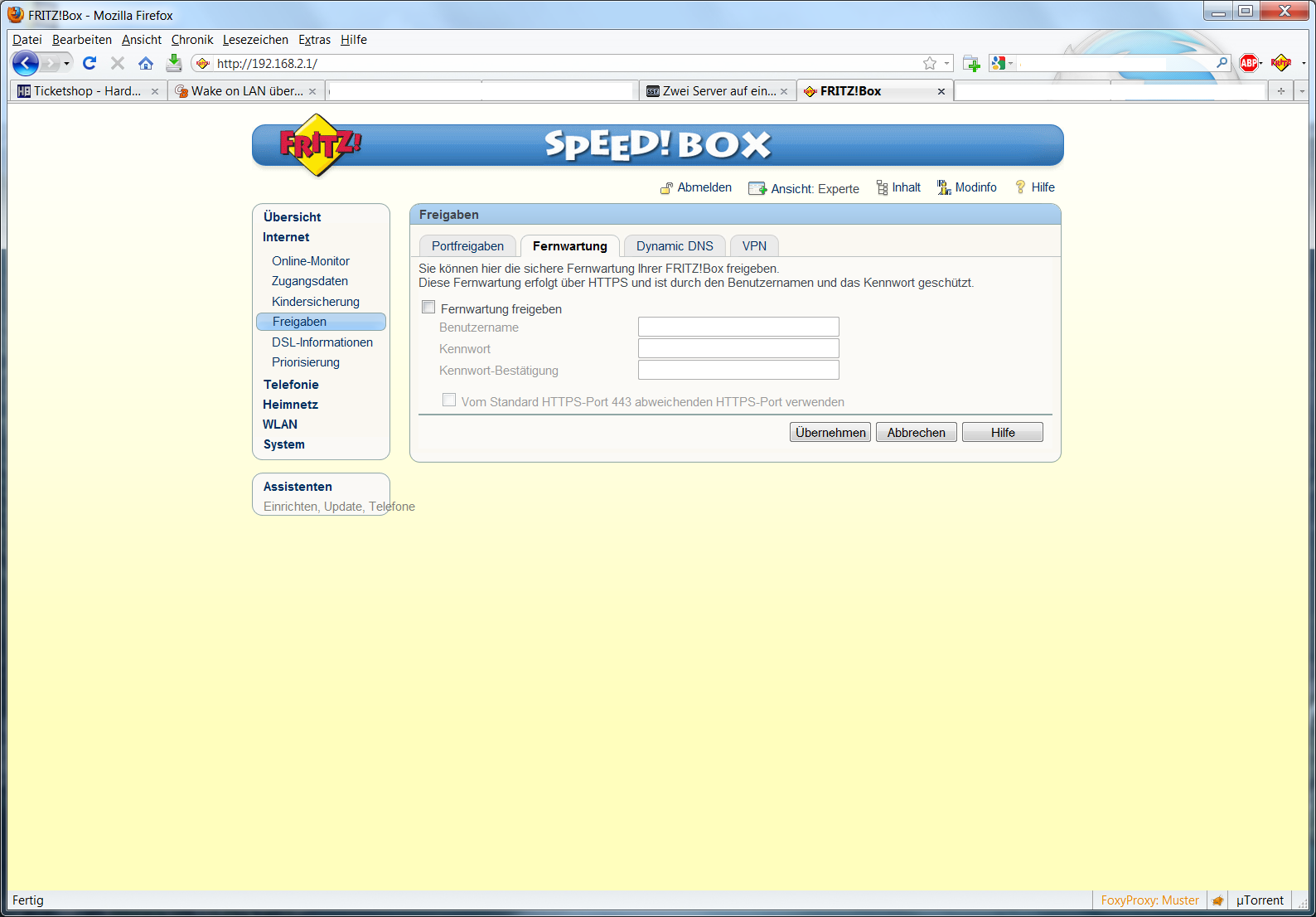
Task: Open Zugangsdaten sidebar entry
Action: click(x=310, y=281)
